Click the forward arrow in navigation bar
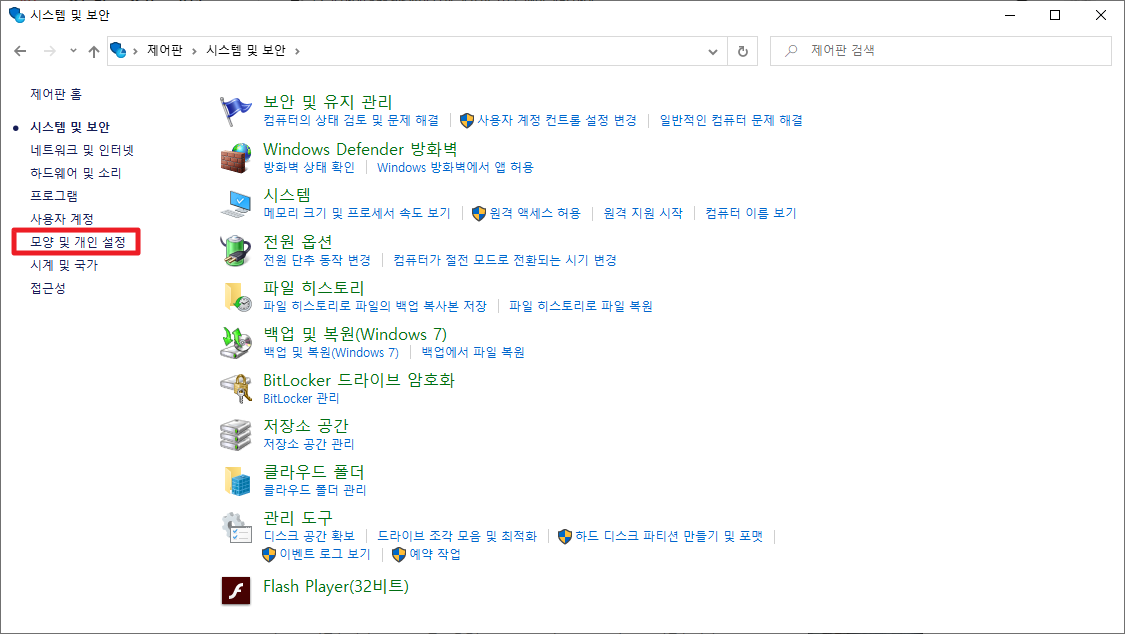1125x634 pixels. (x=50, y=51)
